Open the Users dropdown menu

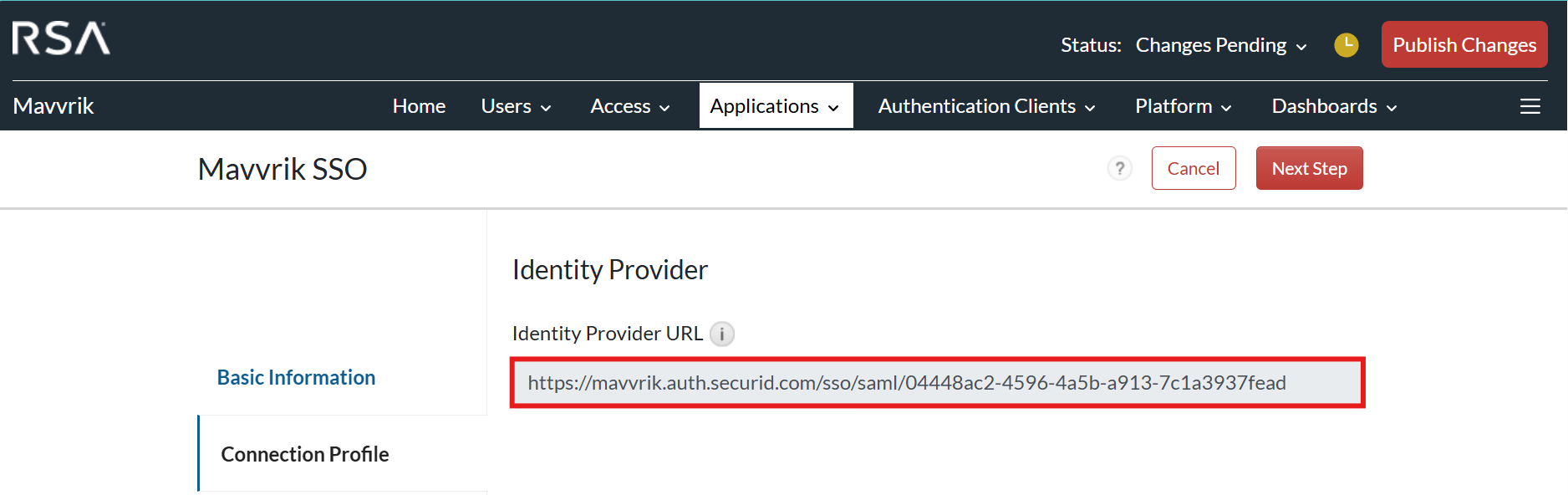coord(516,106)
